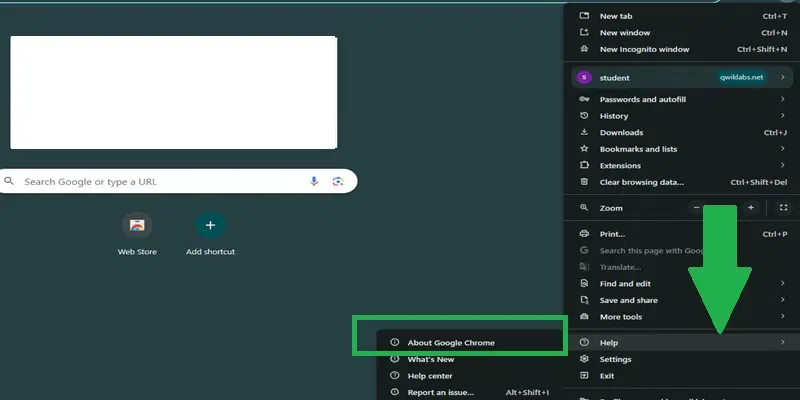Click the qwiklabs.net profile badge
Viewport: 800px width, 400px height.
coord(741,78)
